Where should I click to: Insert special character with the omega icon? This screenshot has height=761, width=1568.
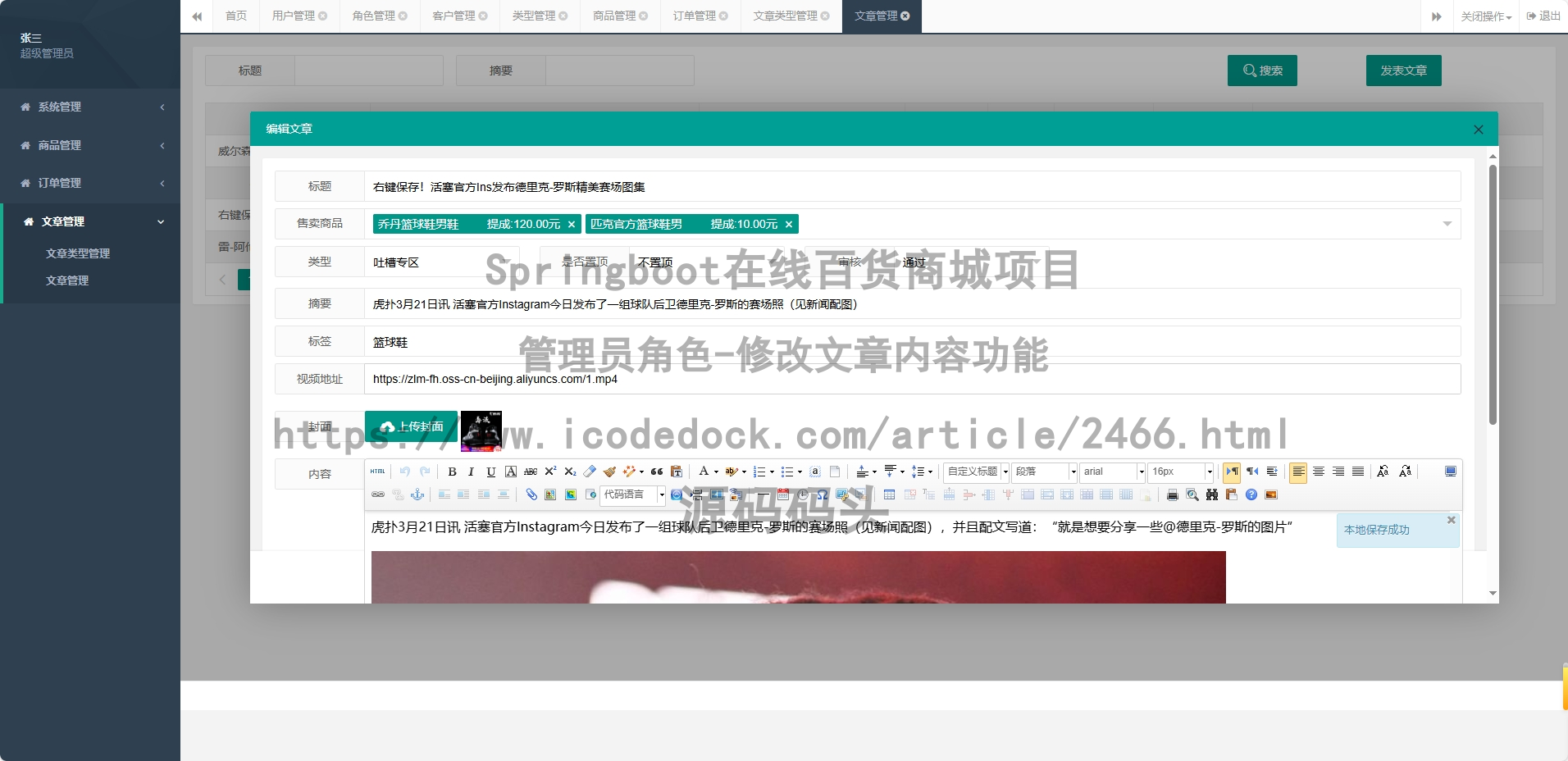(822, 494)
